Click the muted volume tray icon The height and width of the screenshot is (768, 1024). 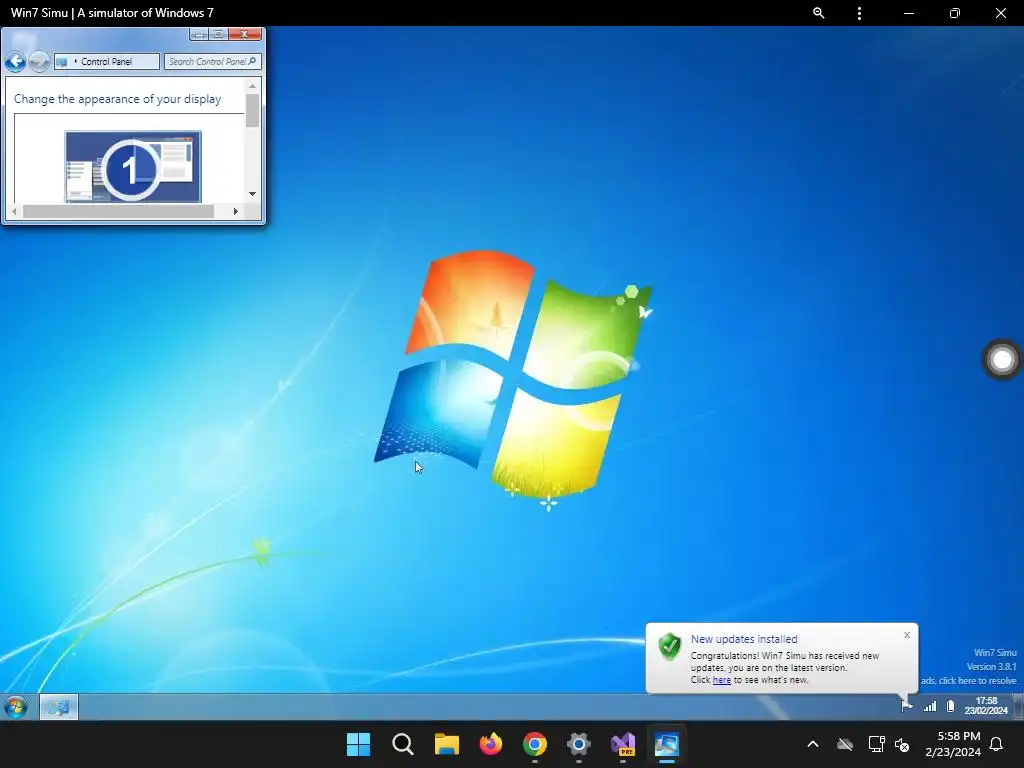pos(903,744)
